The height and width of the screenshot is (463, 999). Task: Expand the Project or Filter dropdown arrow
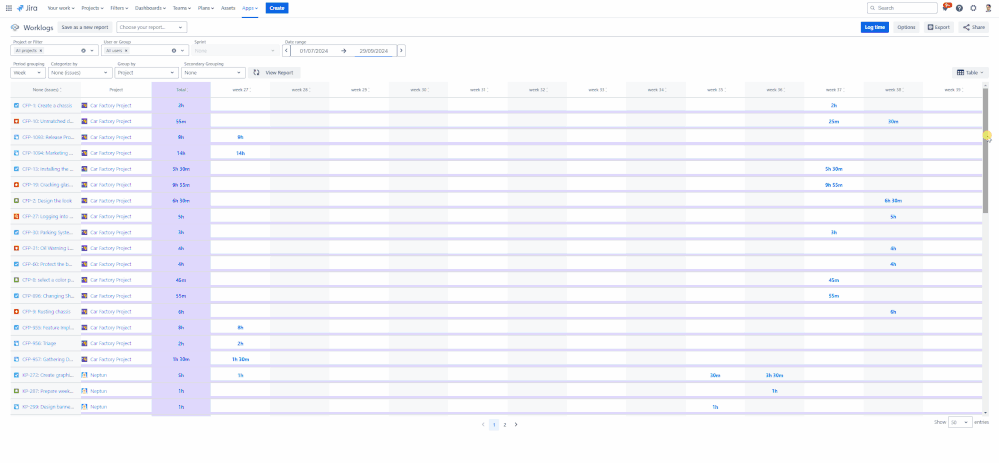click(94, 50)
